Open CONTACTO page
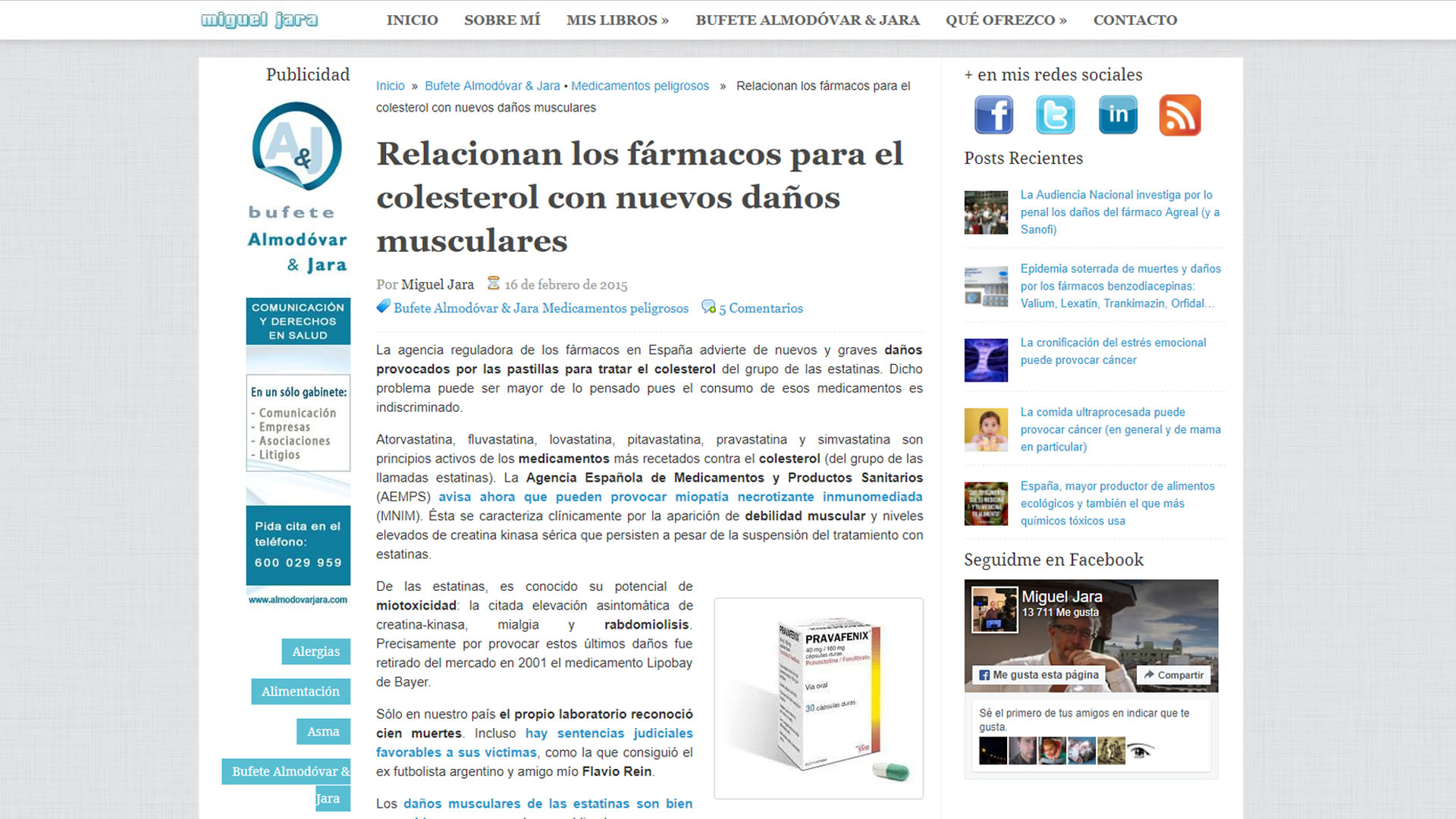The height and width of the screenshot is (819, 1456). point(1134,20)
